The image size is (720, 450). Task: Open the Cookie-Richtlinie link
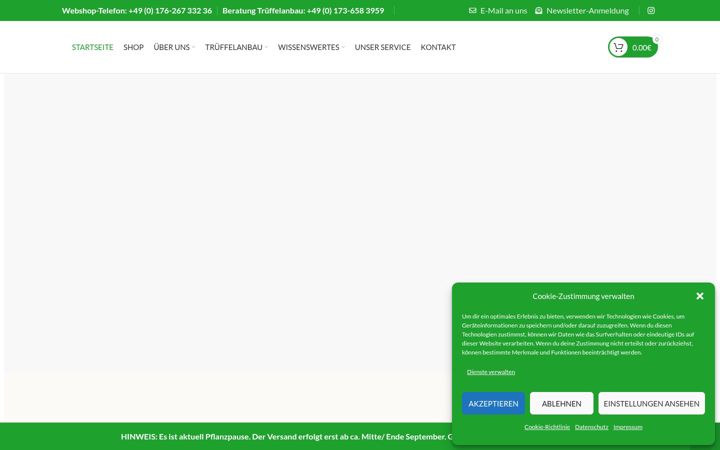(547, 427)
